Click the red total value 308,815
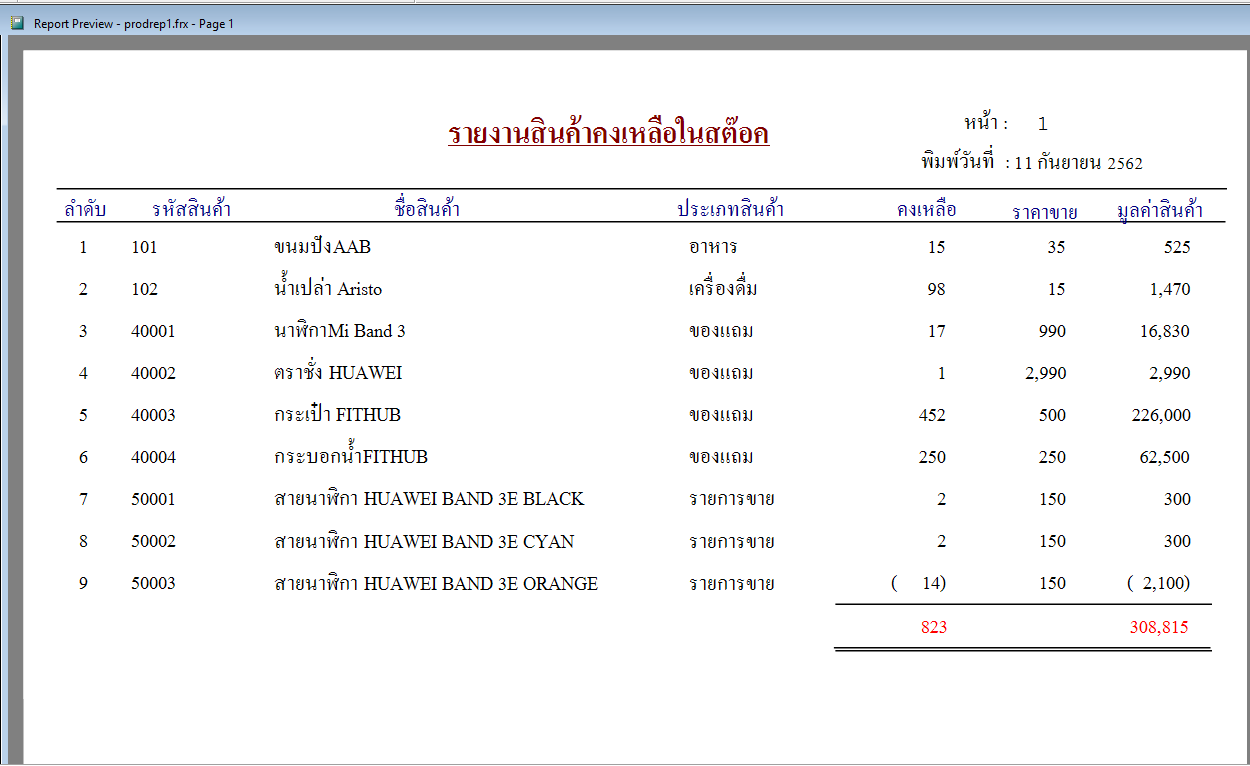The image size is (1250, 766). pos(1159,628)
